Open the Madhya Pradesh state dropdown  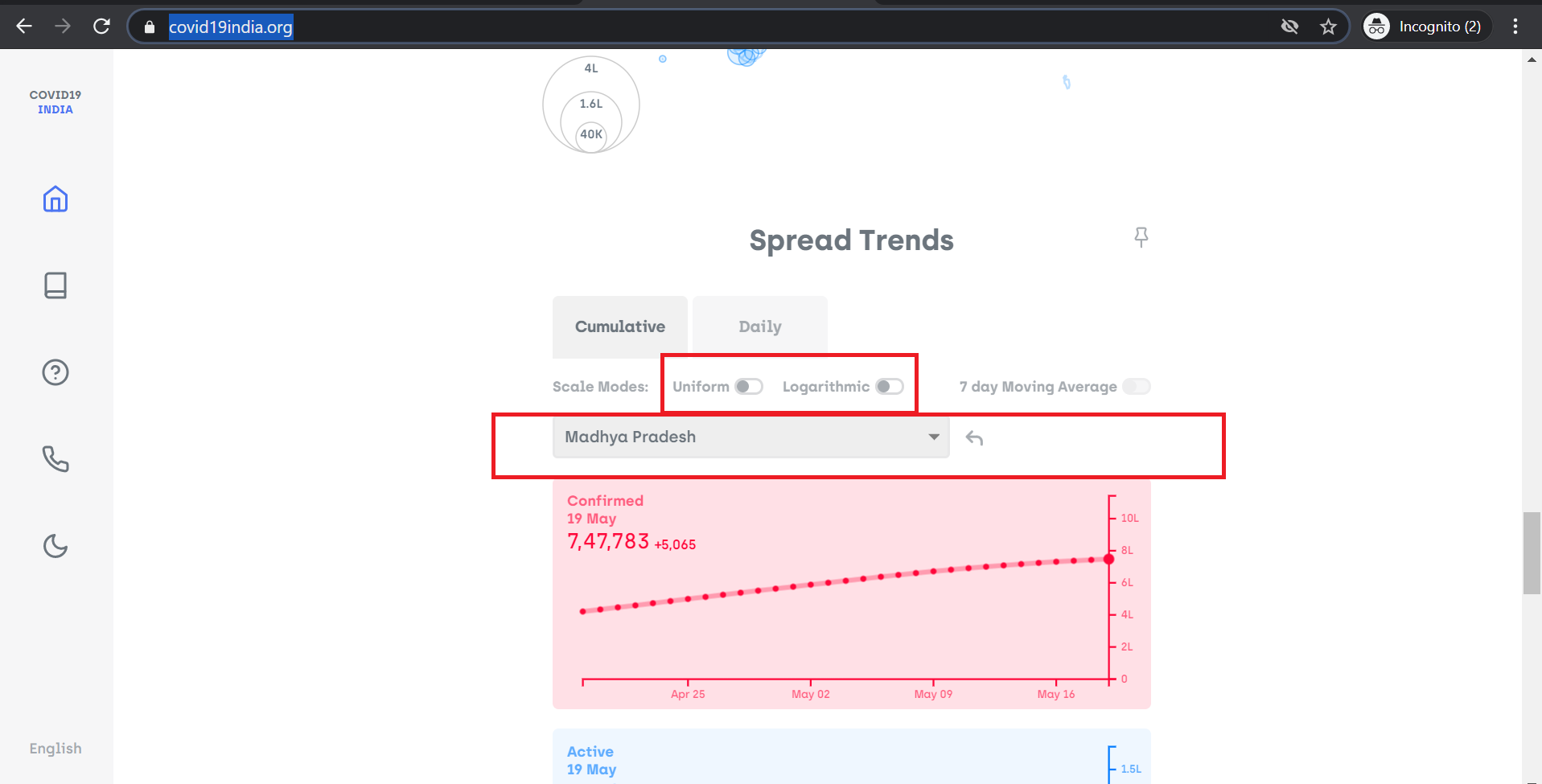[750, 437]
